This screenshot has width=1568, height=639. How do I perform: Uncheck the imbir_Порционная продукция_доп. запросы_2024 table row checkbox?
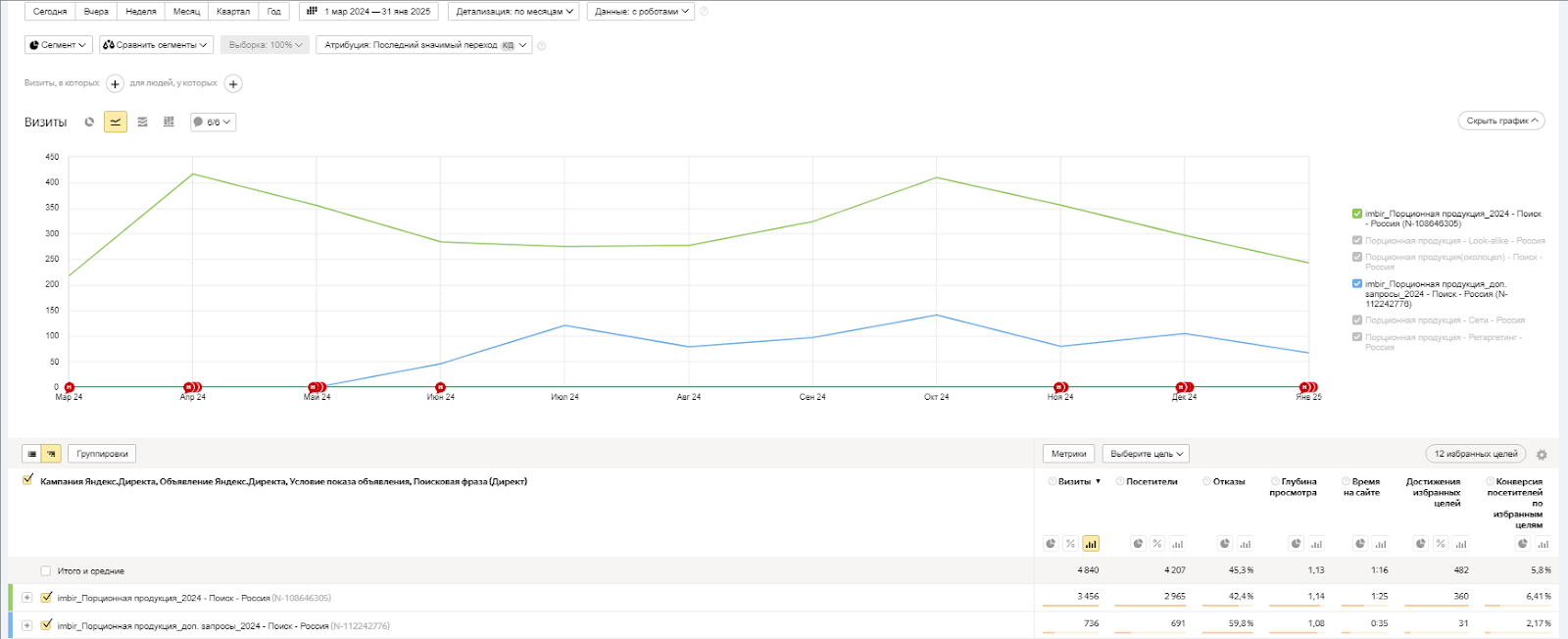[46, 624]
